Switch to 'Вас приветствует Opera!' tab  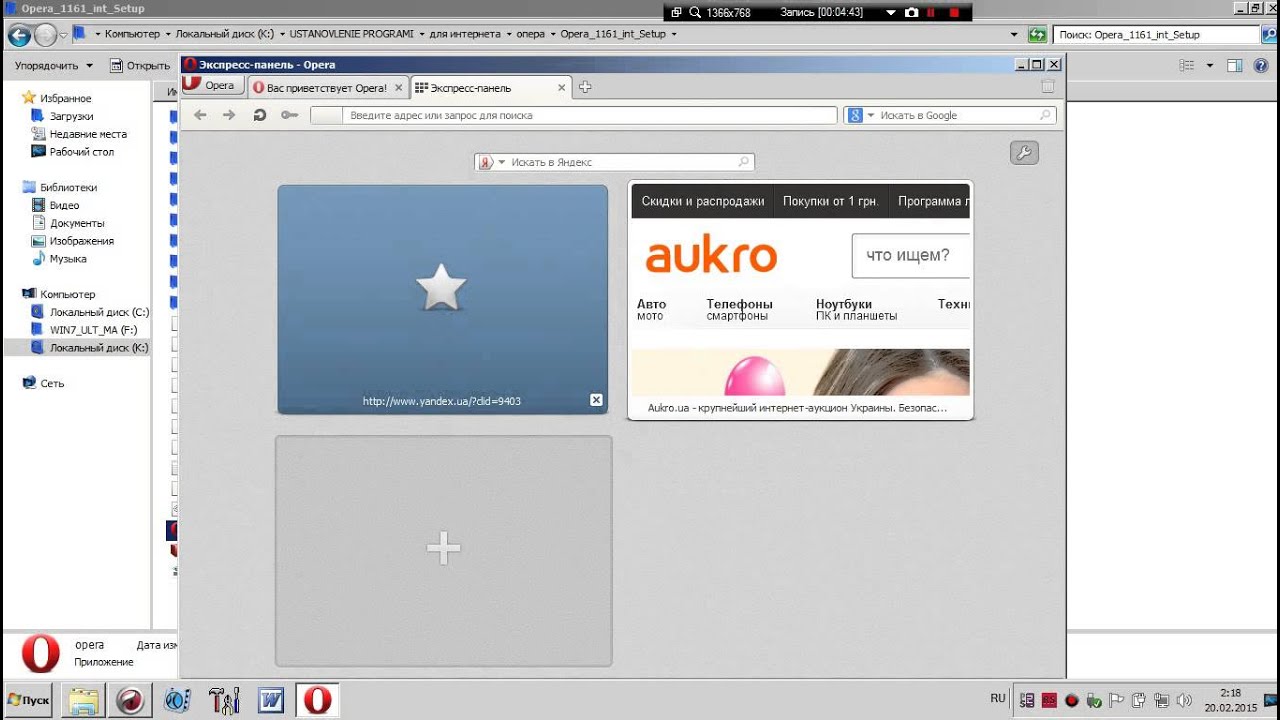coord(327,88)
